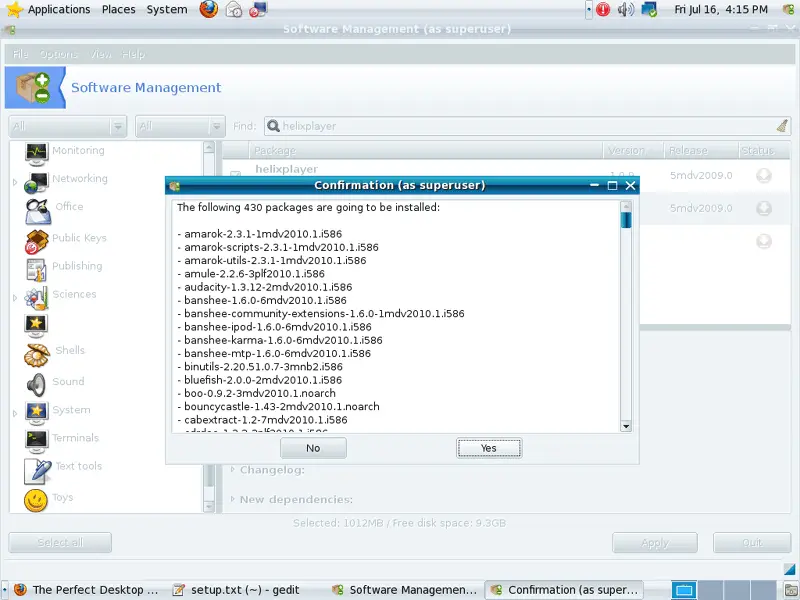Image resolution: width=800 pixels, height=600 pixels.
Task: Select the Networking category icon
Action: [x=36, y=183]
